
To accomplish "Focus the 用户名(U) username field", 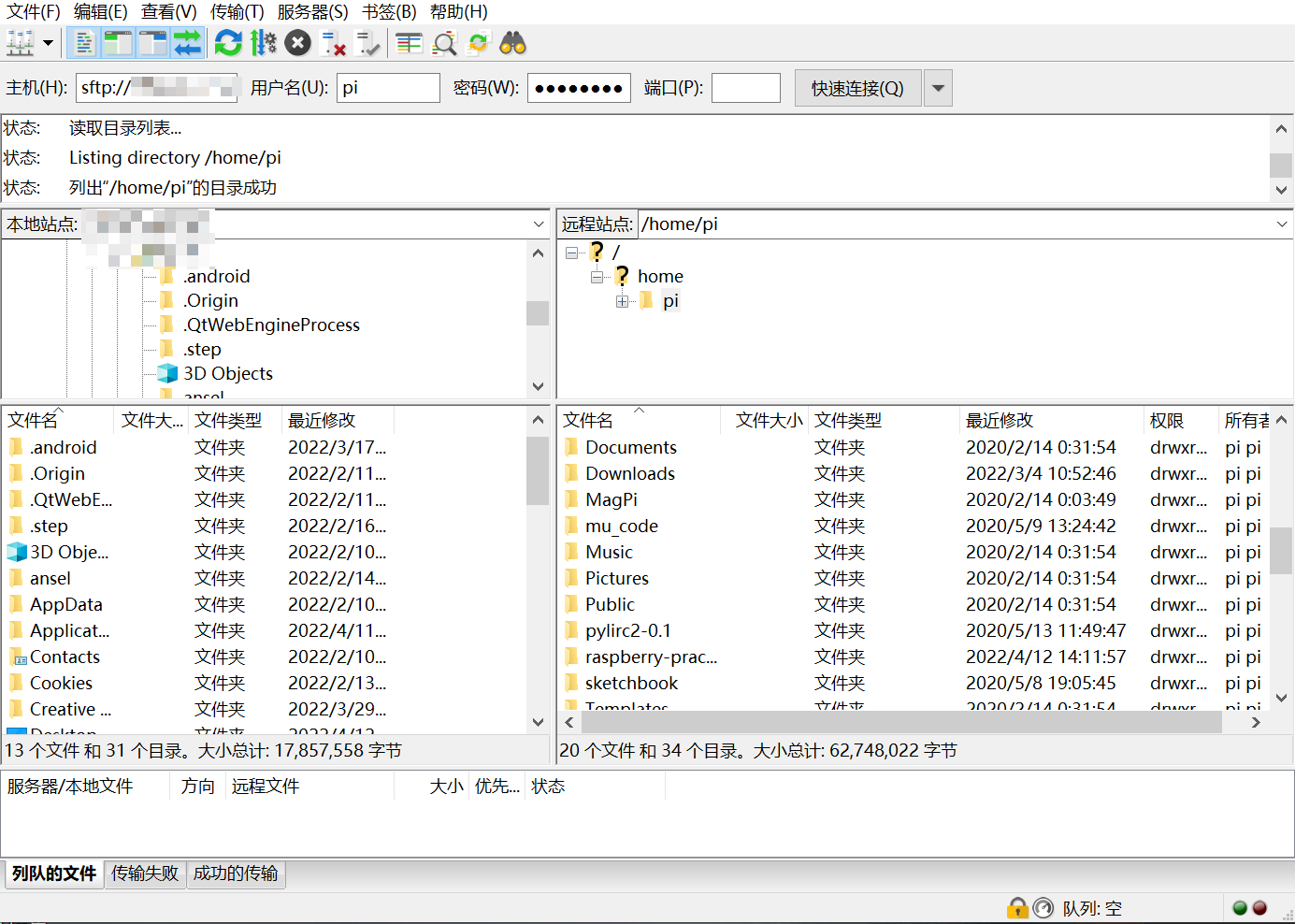I will coord(388,88).
